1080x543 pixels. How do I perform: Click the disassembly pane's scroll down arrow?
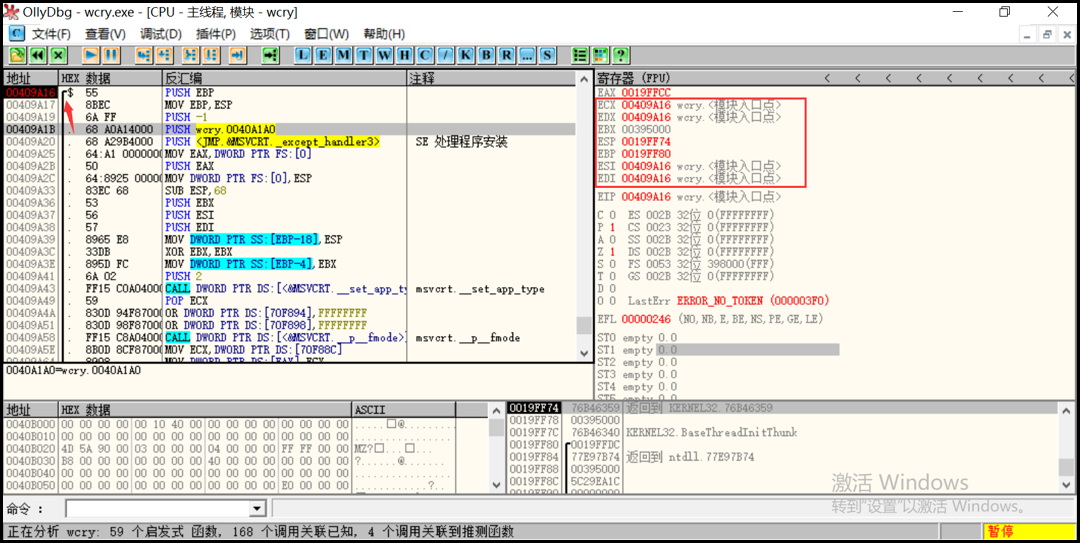point(584,354)
